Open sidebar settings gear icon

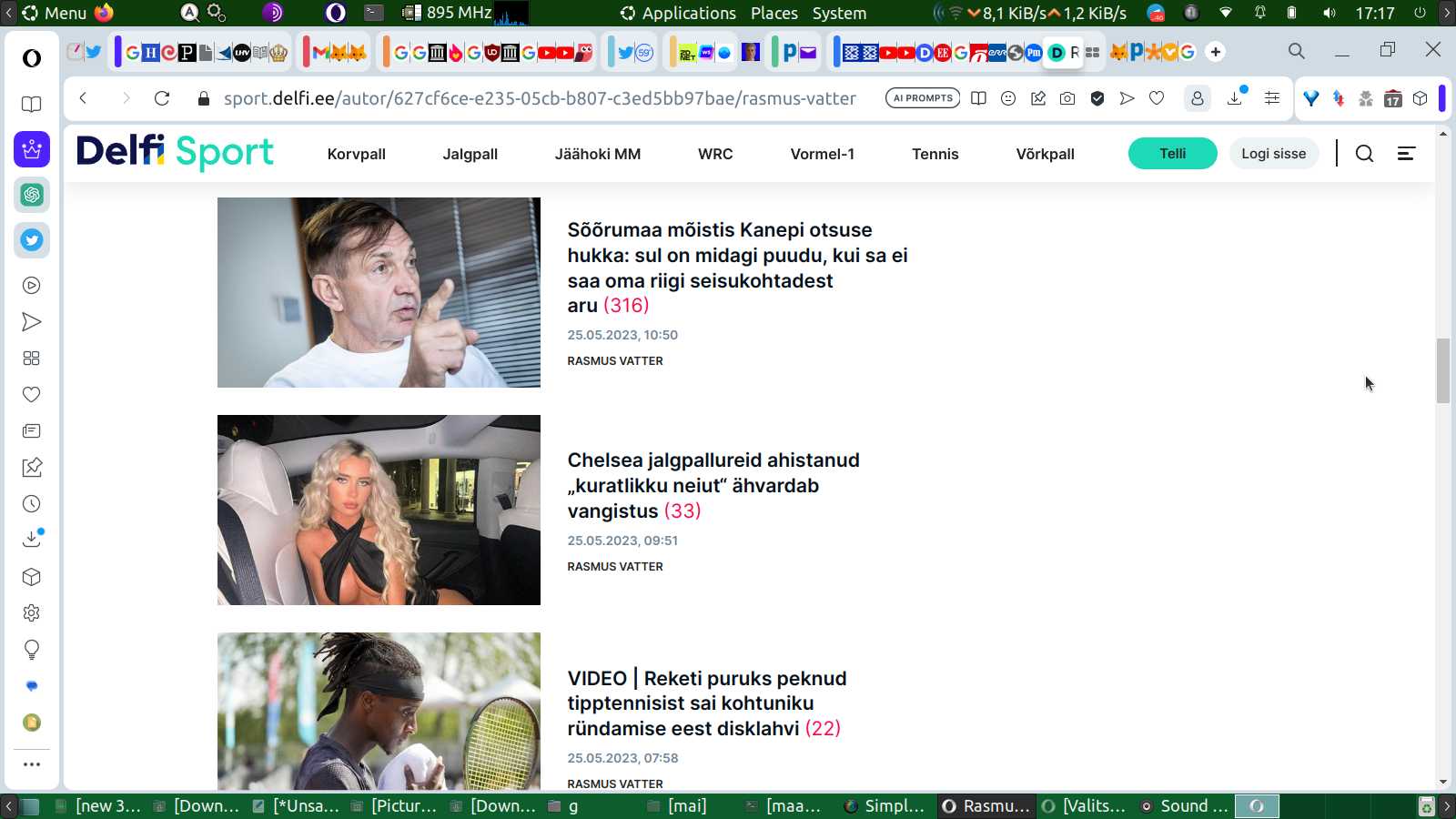point(32,613)
